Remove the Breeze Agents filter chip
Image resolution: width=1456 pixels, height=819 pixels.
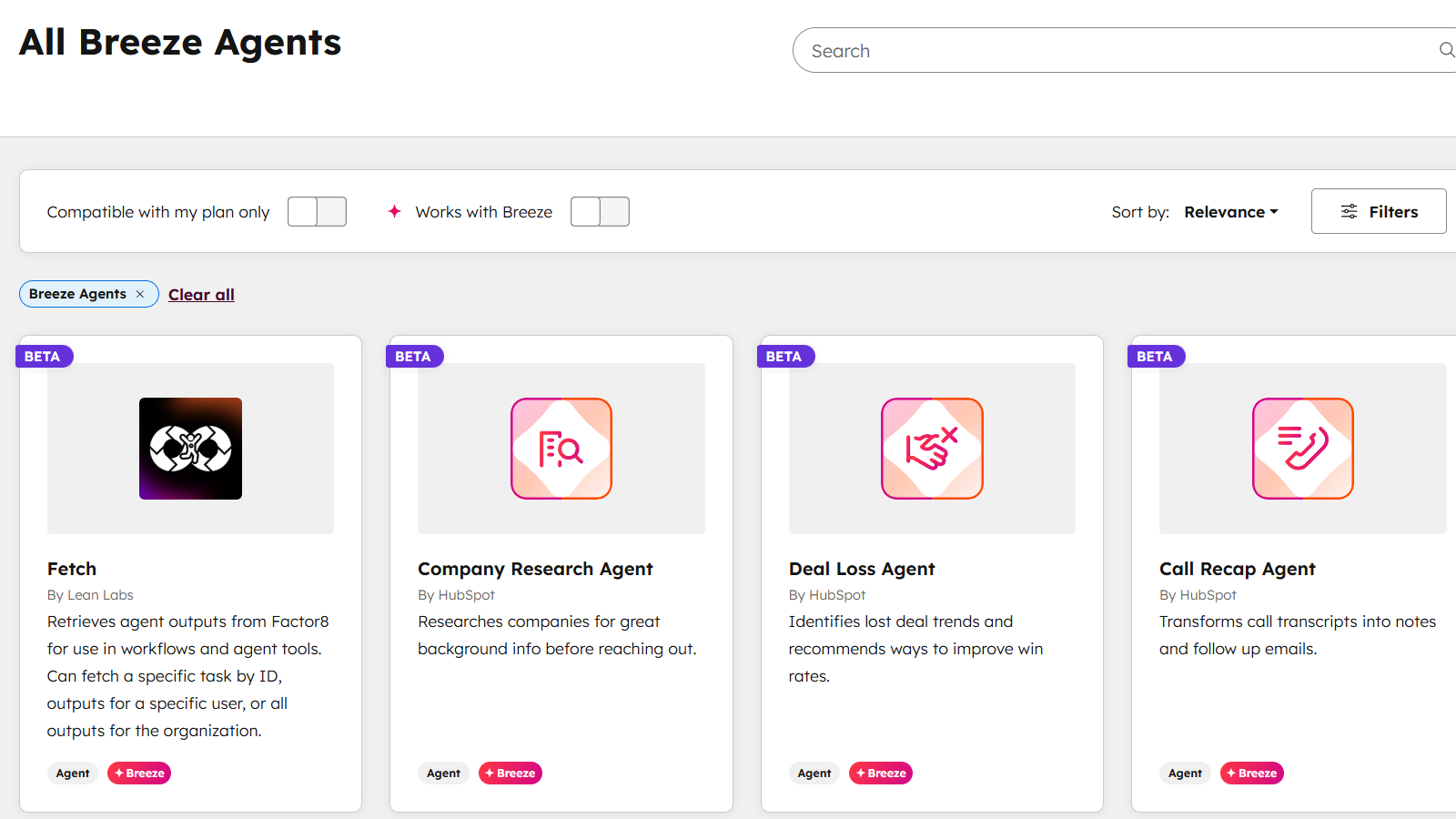point(140,294)
